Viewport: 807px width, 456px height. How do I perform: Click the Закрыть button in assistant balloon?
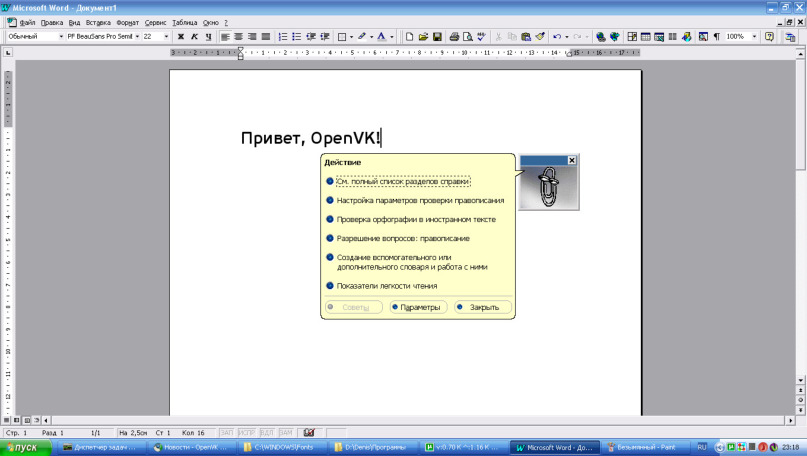tap(483, 307)
